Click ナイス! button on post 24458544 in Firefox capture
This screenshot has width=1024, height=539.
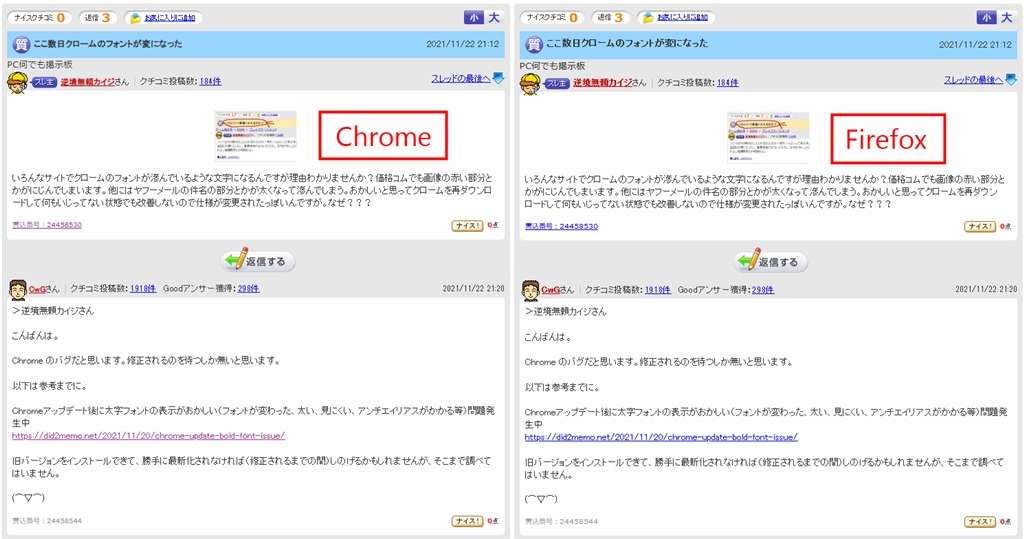click(x=980, y=522)
